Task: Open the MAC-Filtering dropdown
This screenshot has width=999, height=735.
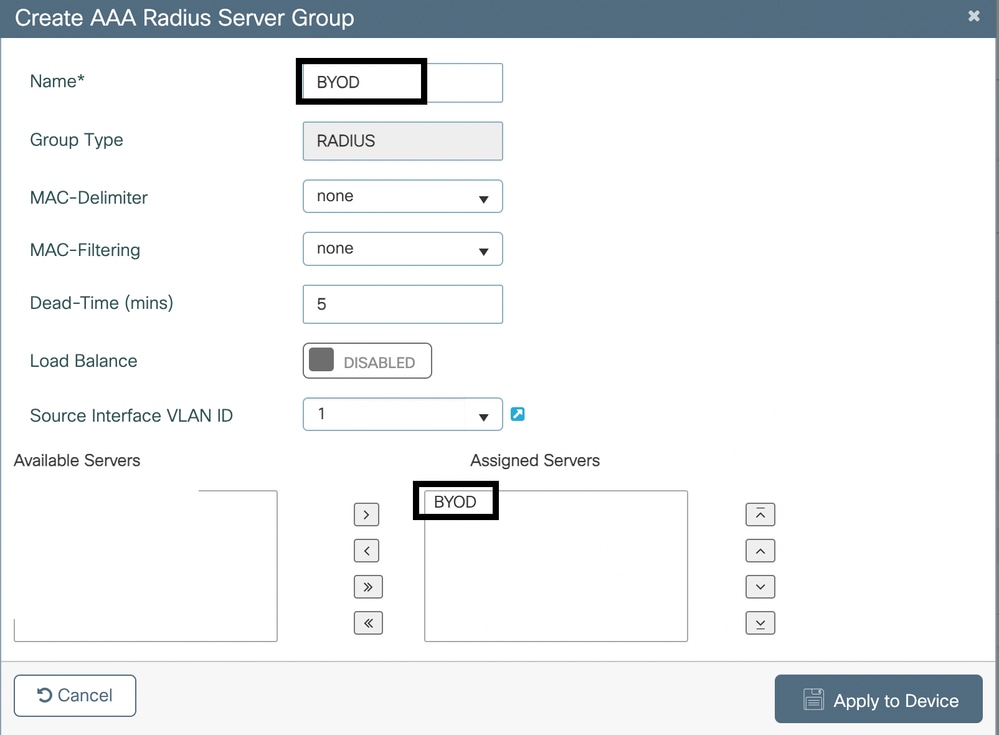Action: [x=402, y=248]
